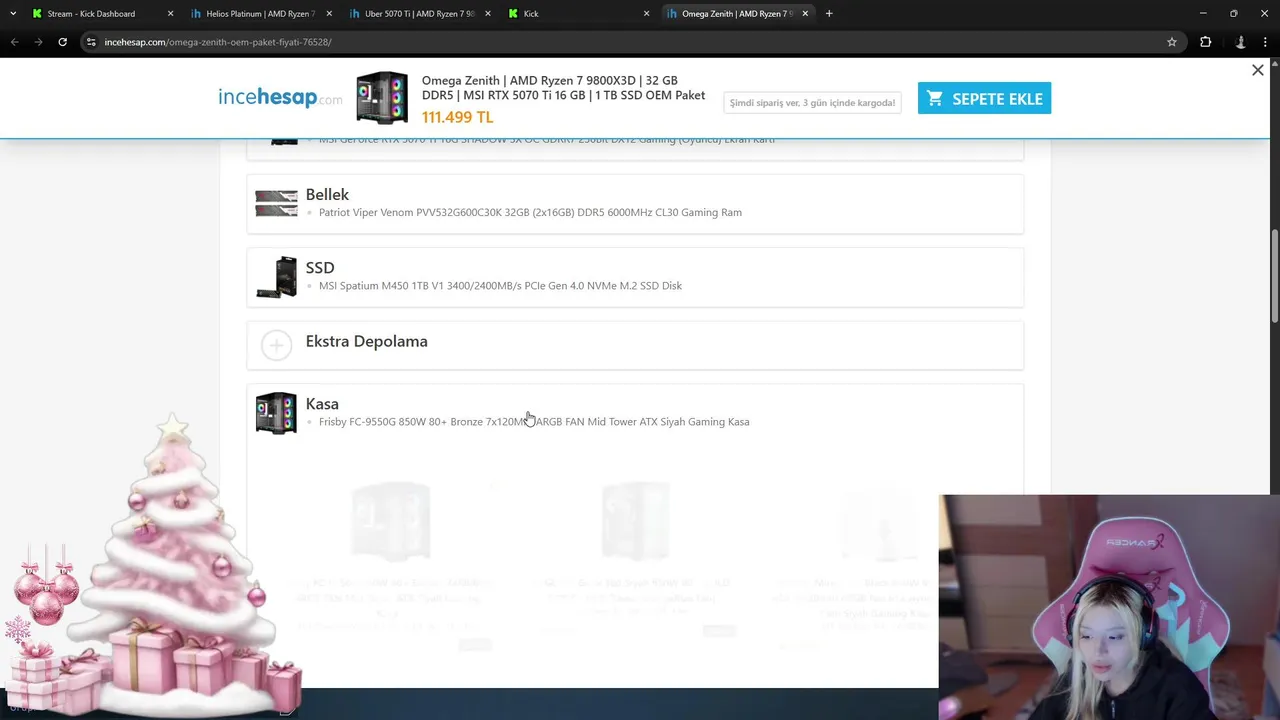Click the MSI Spatium SSD thumbnail

276,277
